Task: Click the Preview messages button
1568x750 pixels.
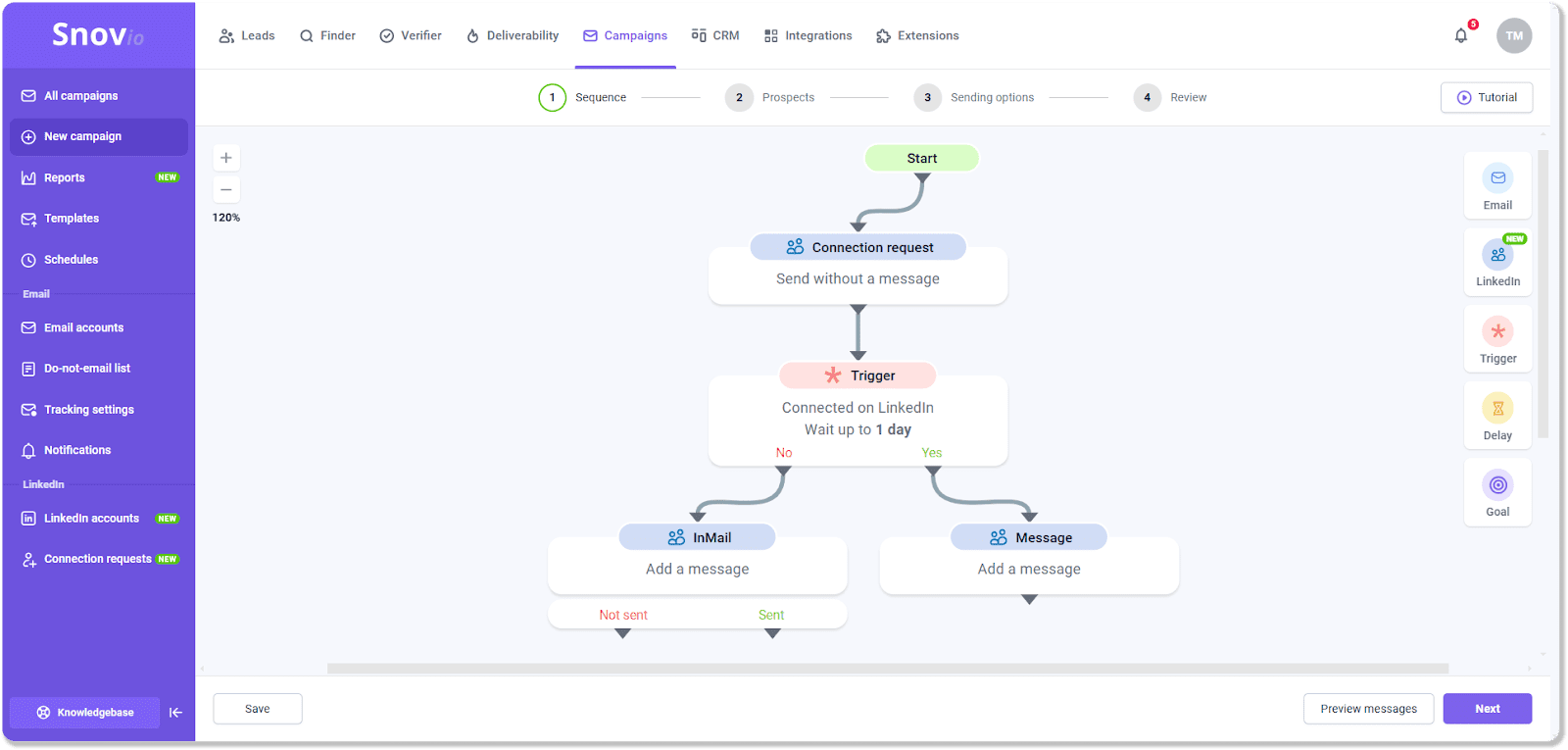Action: pos(1368,709)
